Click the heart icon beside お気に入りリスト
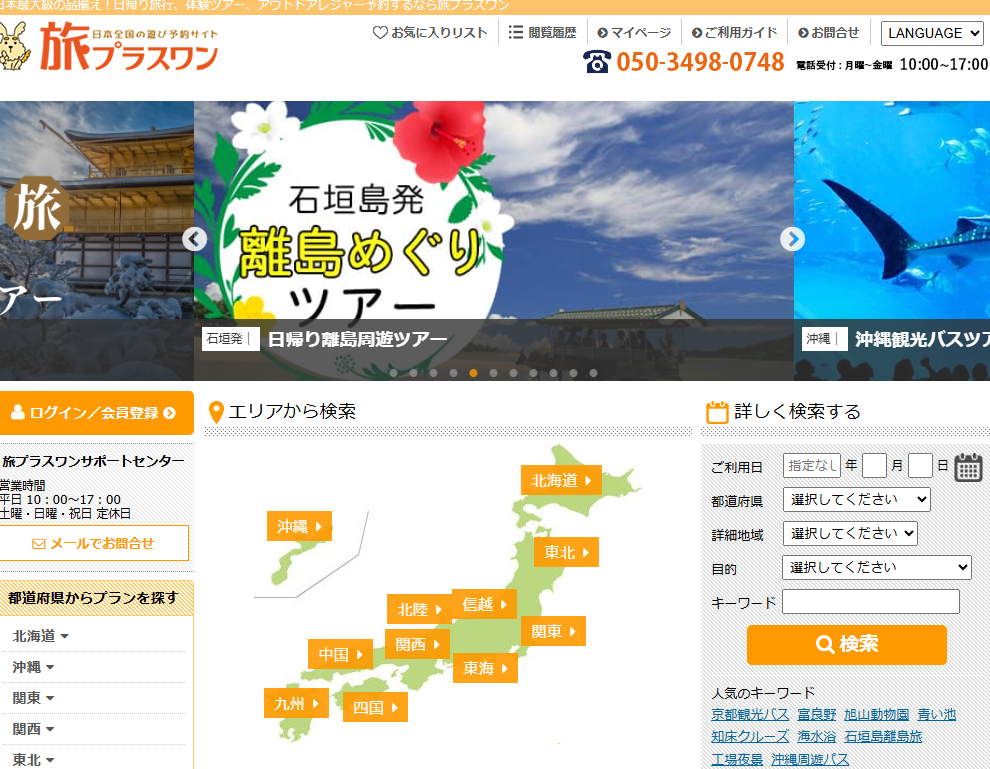 [378, 32]
